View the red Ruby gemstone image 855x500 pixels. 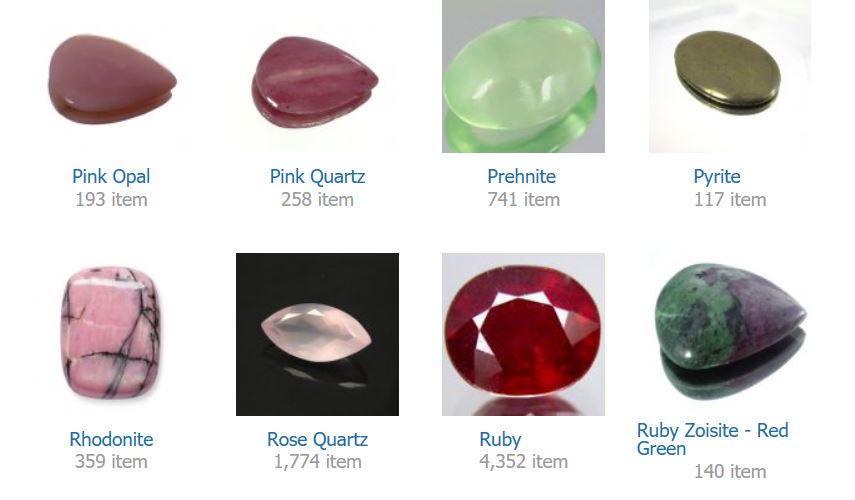coord(523,334)
